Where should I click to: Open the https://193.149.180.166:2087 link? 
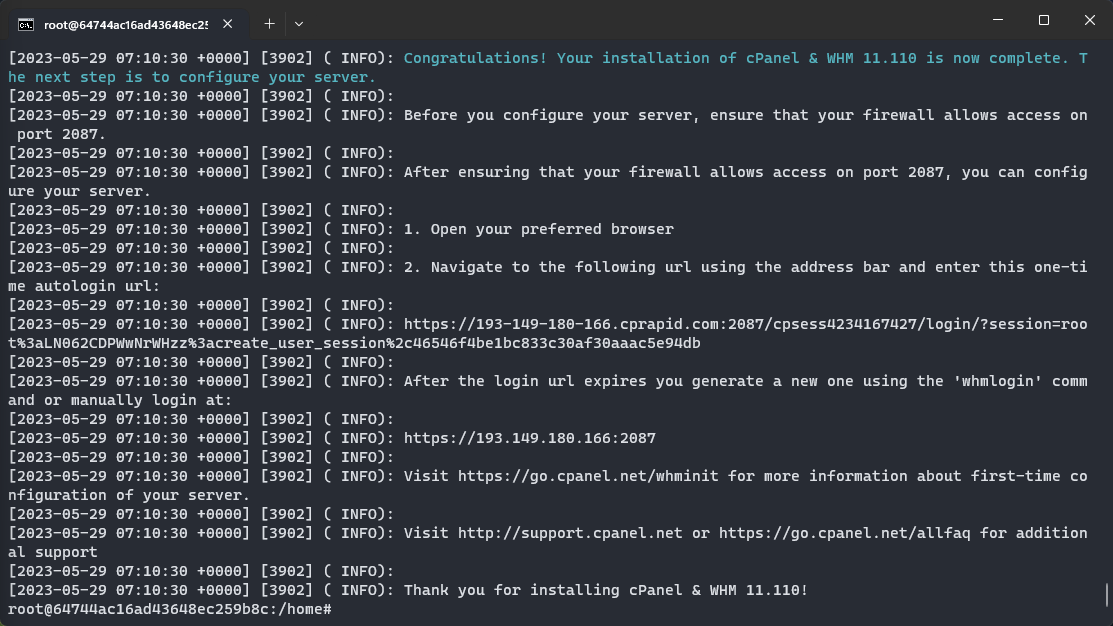(530, 438)
